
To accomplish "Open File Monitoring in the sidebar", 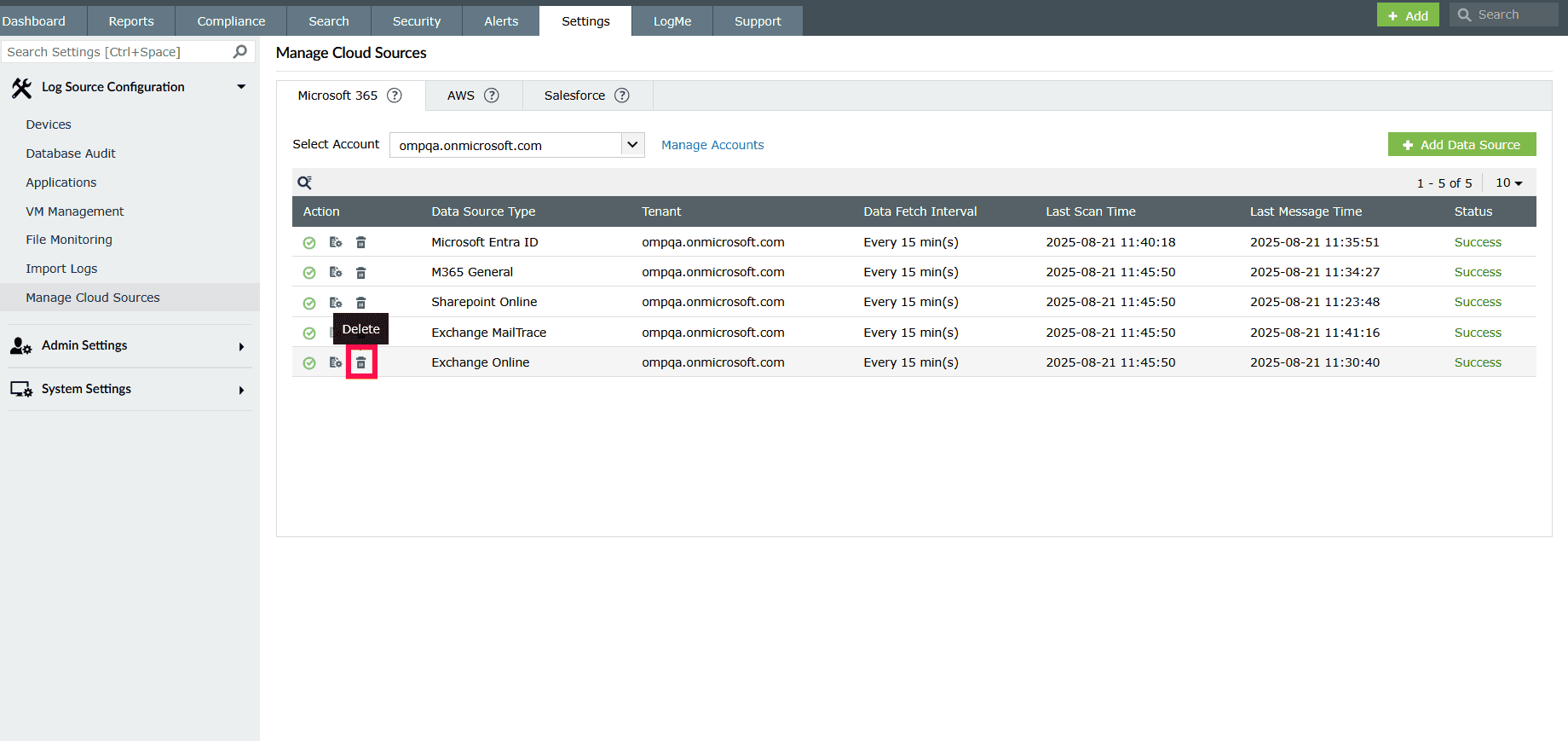I will pyautogui.click(x=69, y=240).
